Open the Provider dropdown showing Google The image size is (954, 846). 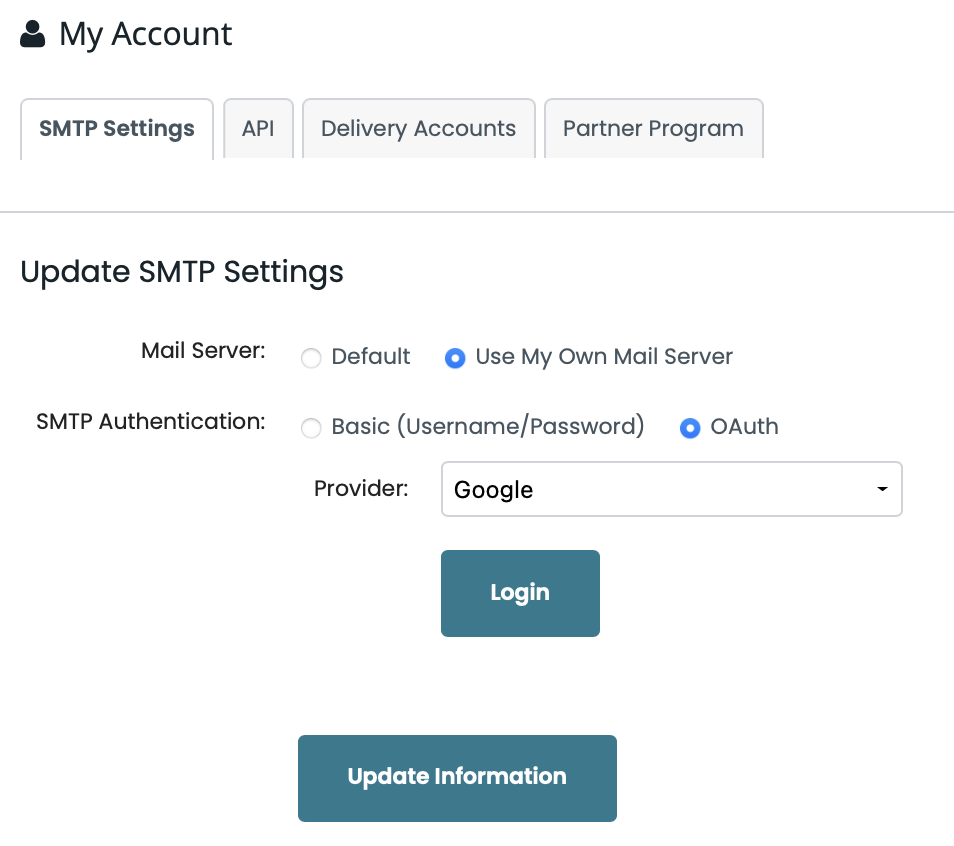pos(670,489)
